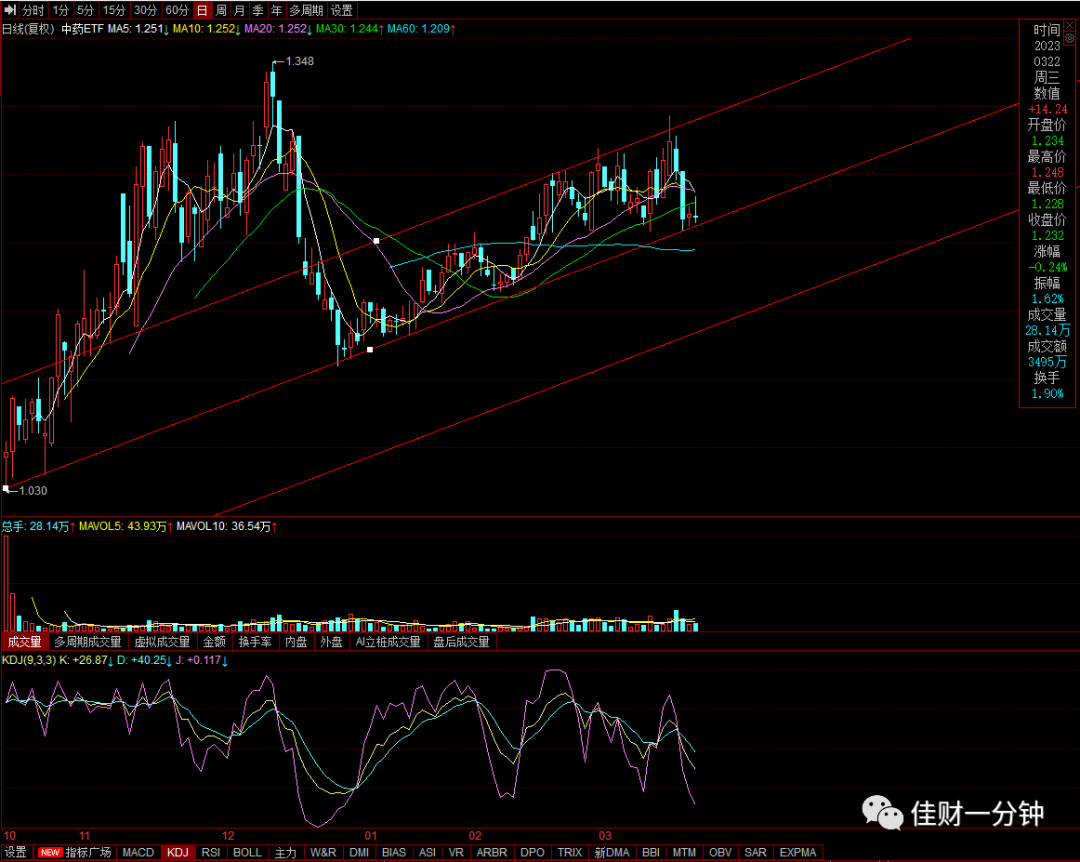This screenshot has height=862, width=1080.
Task: Switch indicator to DPO
Action: click(532, 852)
